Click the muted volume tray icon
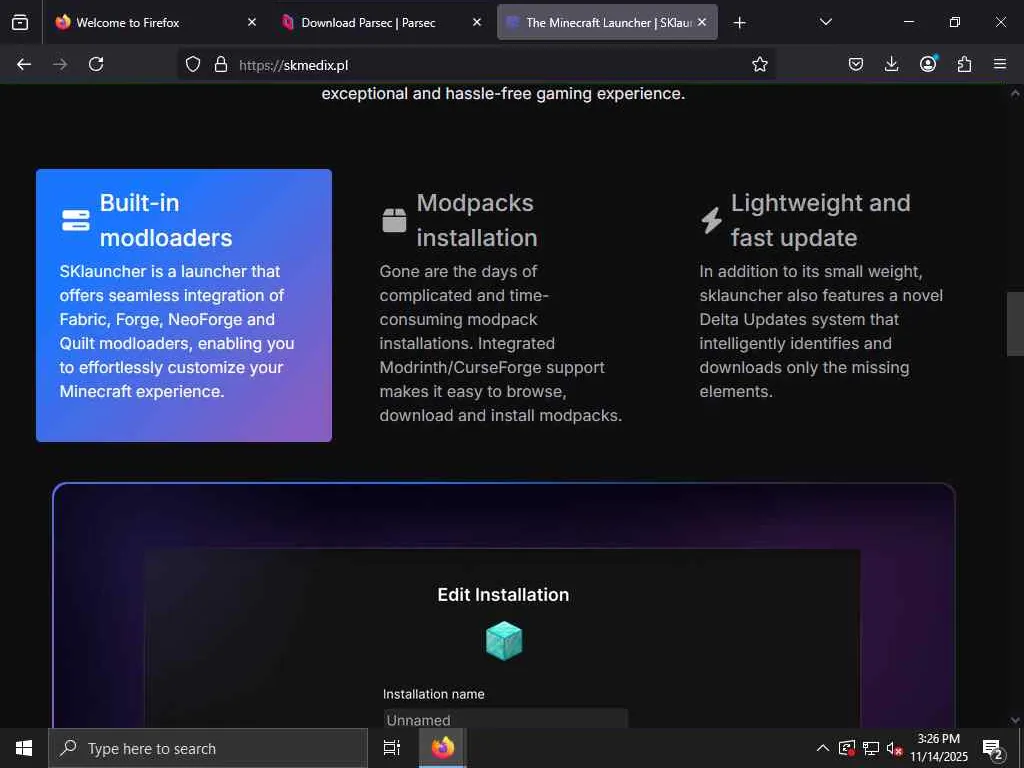This screenshot has width=1024, height=768. tap(894, 748)
